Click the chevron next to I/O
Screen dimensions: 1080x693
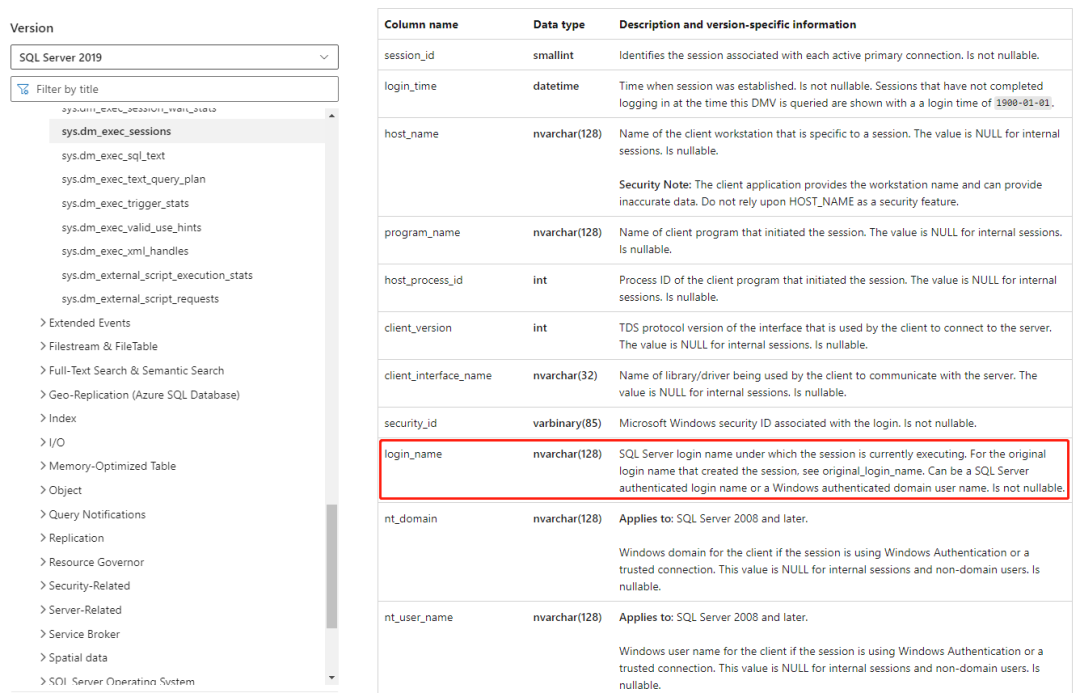click(x=43, y=442)
